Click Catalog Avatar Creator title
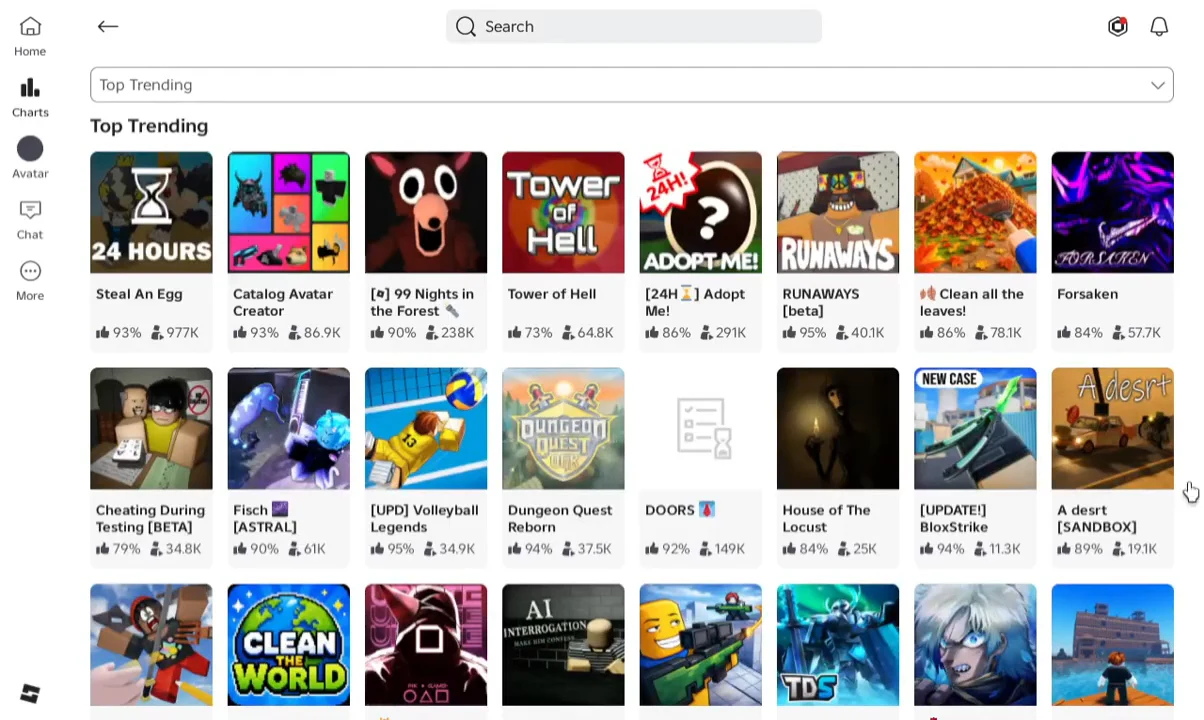Image resolution: width=1204 pixels, height=720 pixels. (283, 302)
